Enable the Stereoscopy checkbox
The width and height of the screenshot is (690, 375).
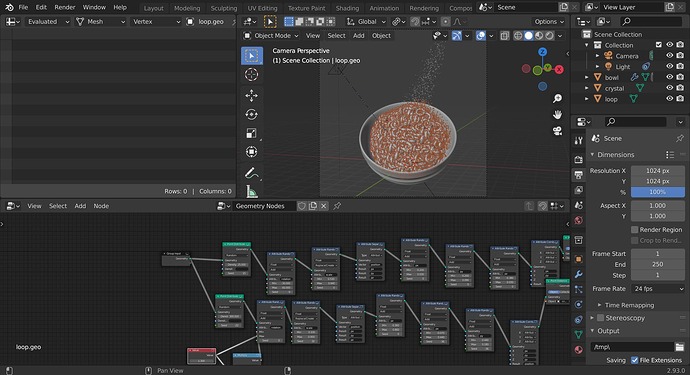601,318
